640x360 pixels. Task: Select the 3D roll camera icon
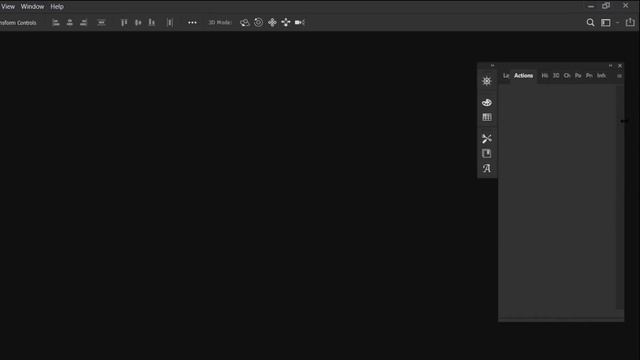pyautogui.click(x=258, y=22)
